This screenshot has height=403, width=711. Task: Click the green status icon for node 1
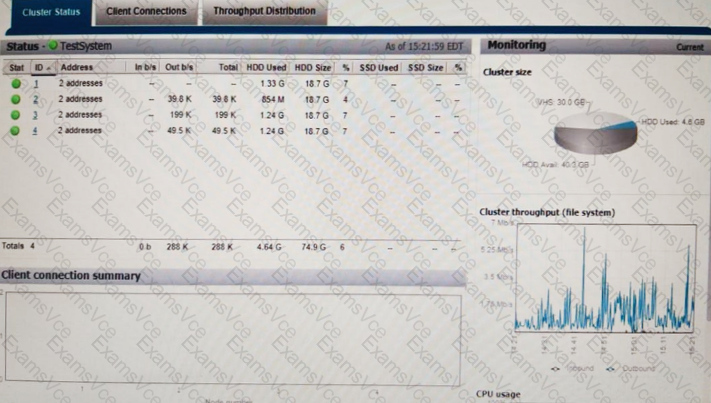point(16,84)
